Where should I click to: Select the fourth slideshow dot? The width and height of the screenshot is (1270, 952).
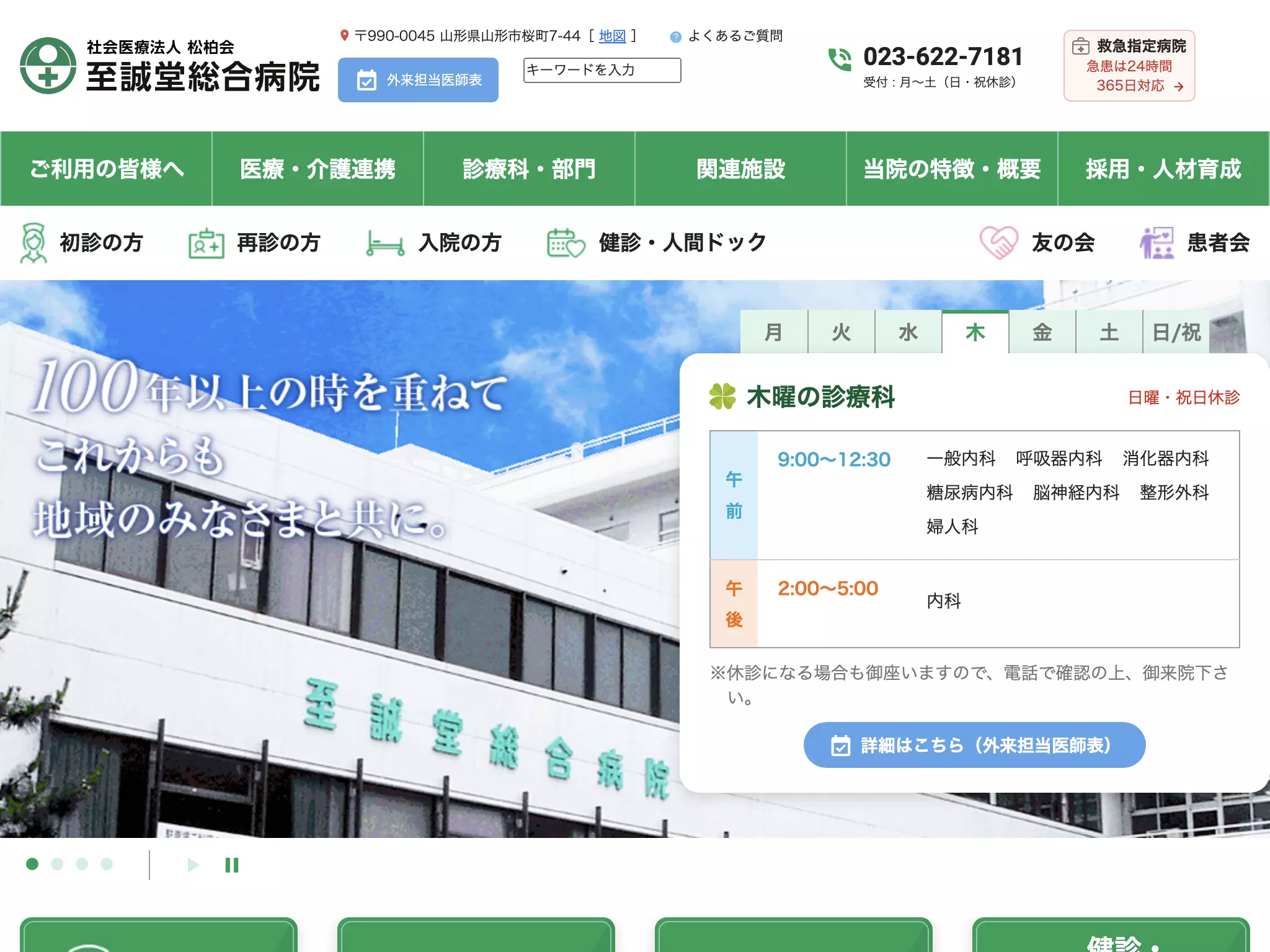click(107, 864)
